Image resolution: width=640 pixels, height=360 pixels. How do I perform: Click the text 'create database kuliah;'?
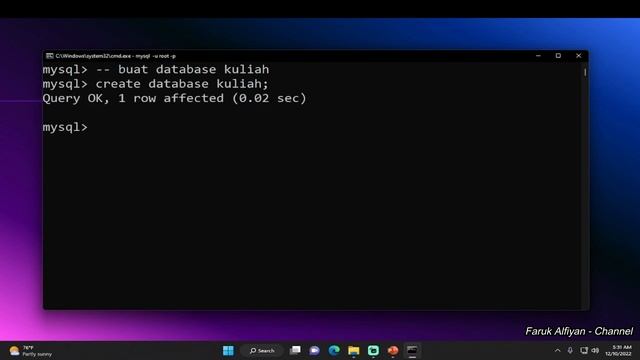(182, 84)
